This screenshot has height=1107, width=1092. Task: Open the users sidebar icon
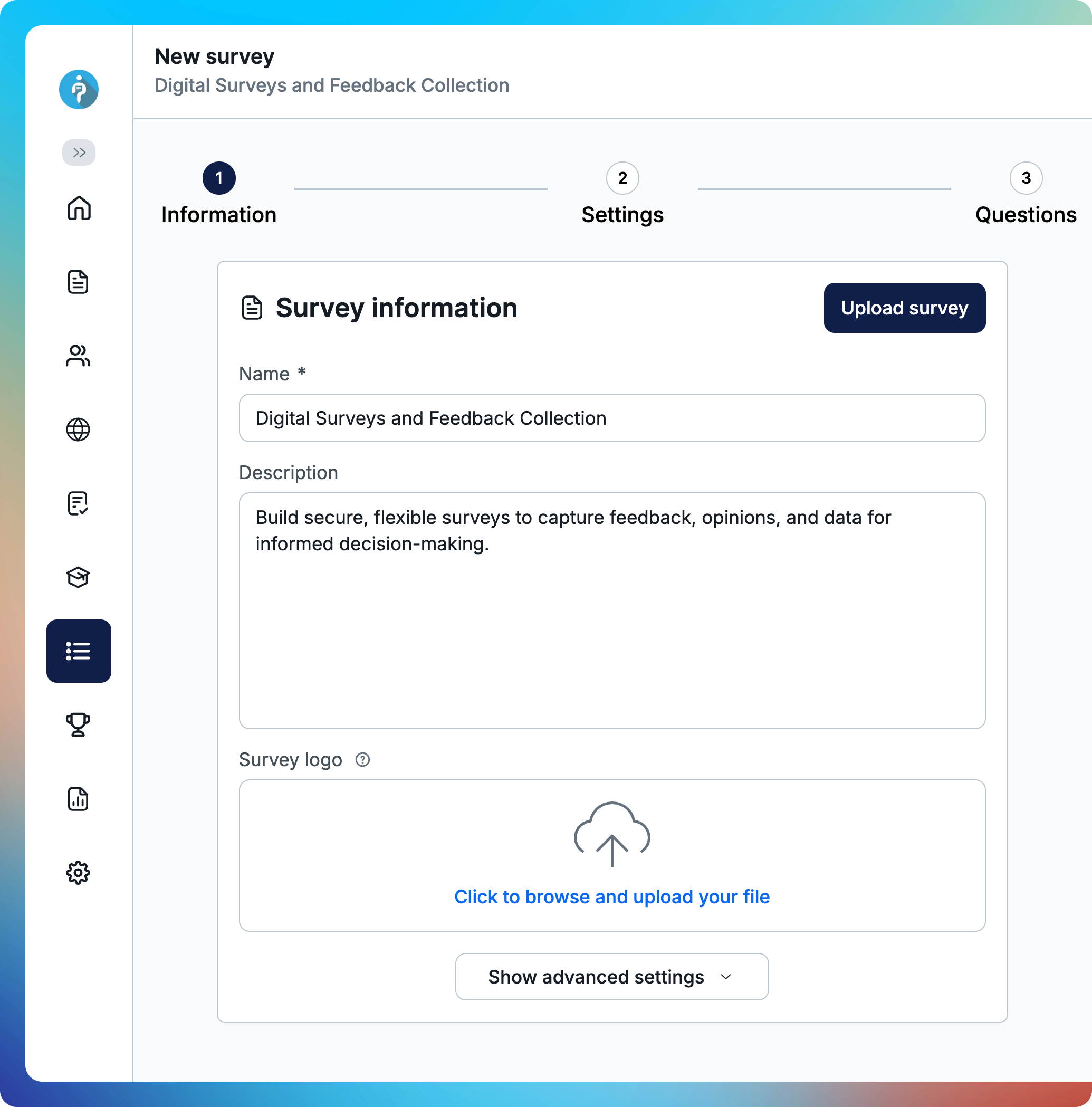(x=79, y=356)
